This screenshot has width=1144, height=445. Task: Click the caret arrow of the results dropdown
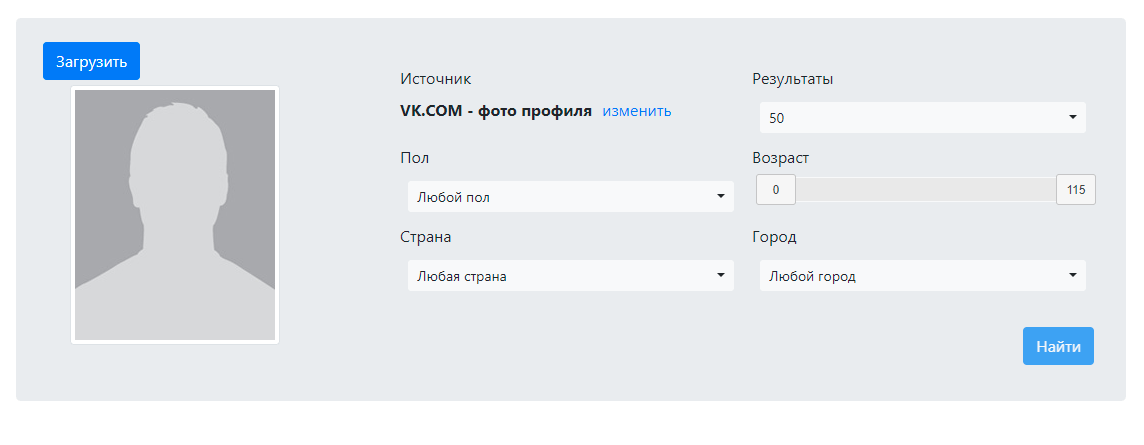tap(1072, 117)
